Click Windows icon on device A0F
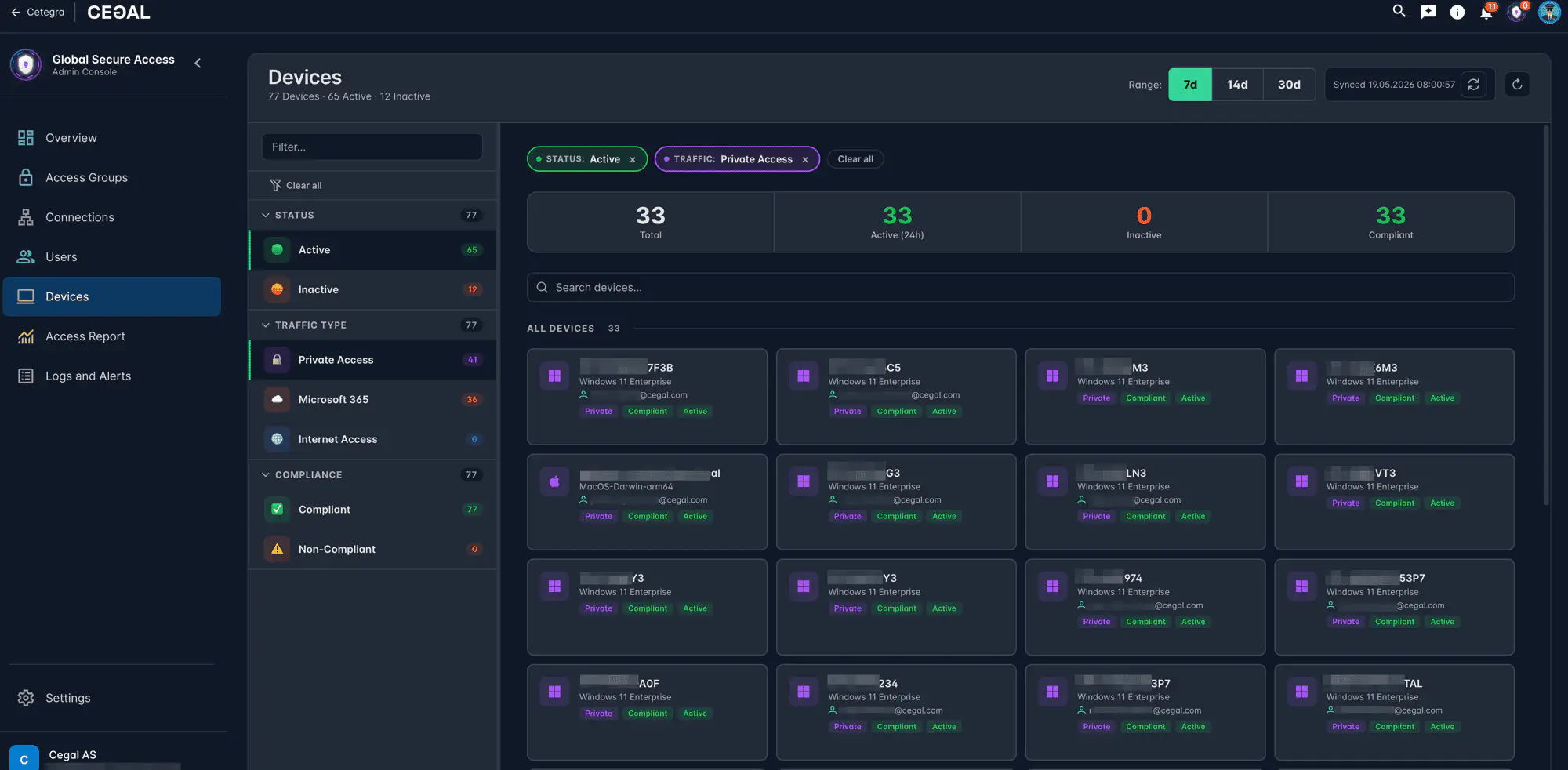Screen dimensions: 1568x770 point(554,692)
